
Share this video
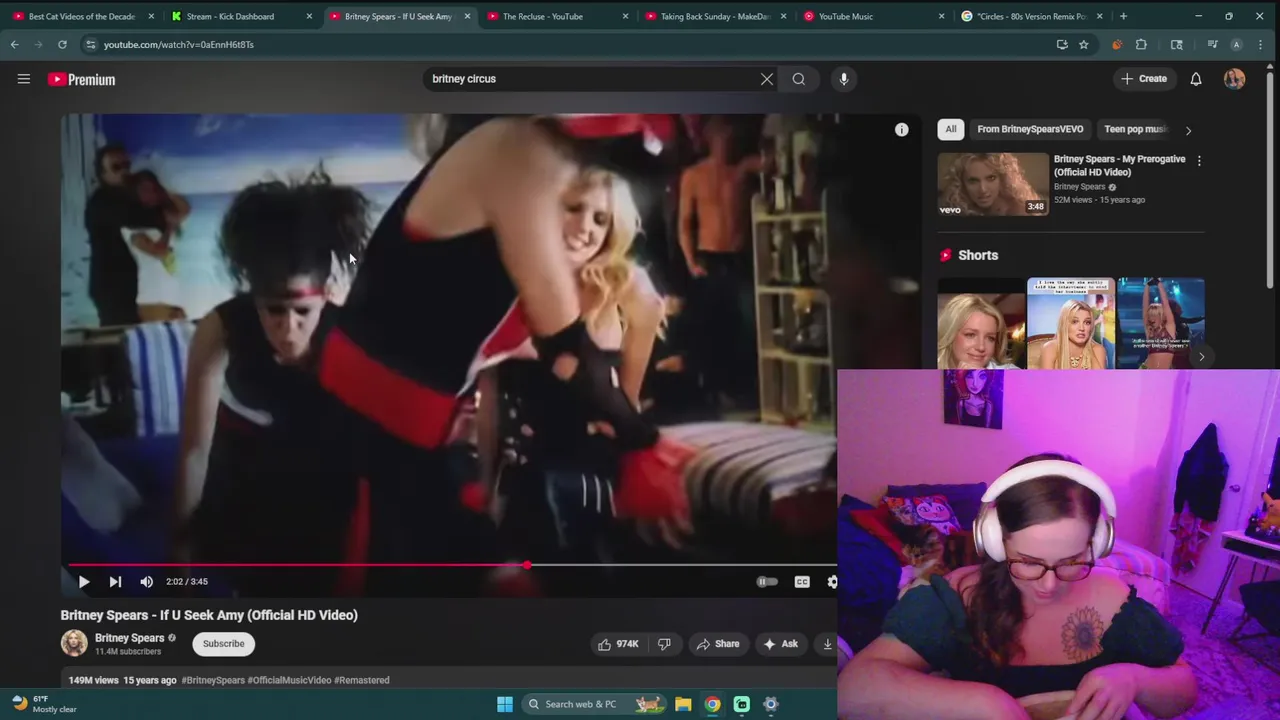(718, 644)
